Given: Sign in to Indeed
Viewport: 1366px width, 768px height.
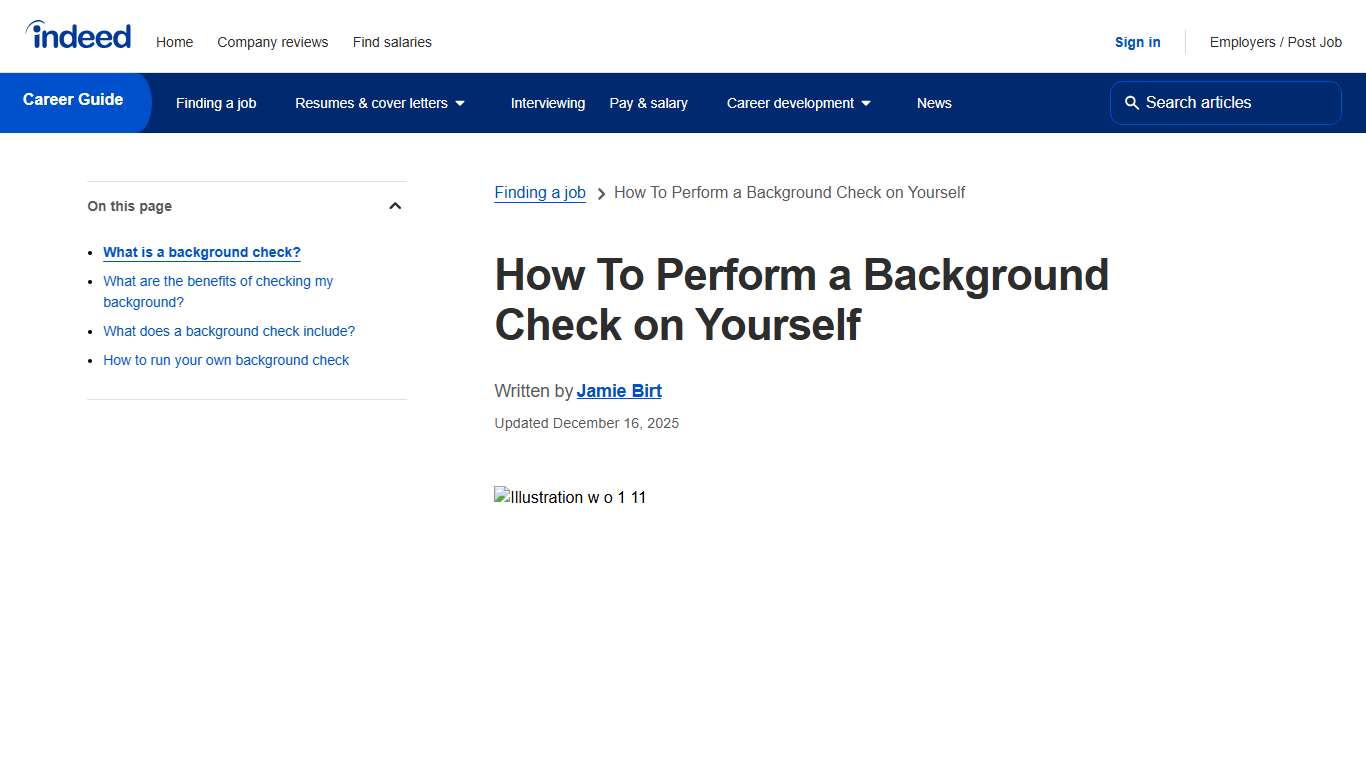Looking at the screenshot, I should [1137, 42].
